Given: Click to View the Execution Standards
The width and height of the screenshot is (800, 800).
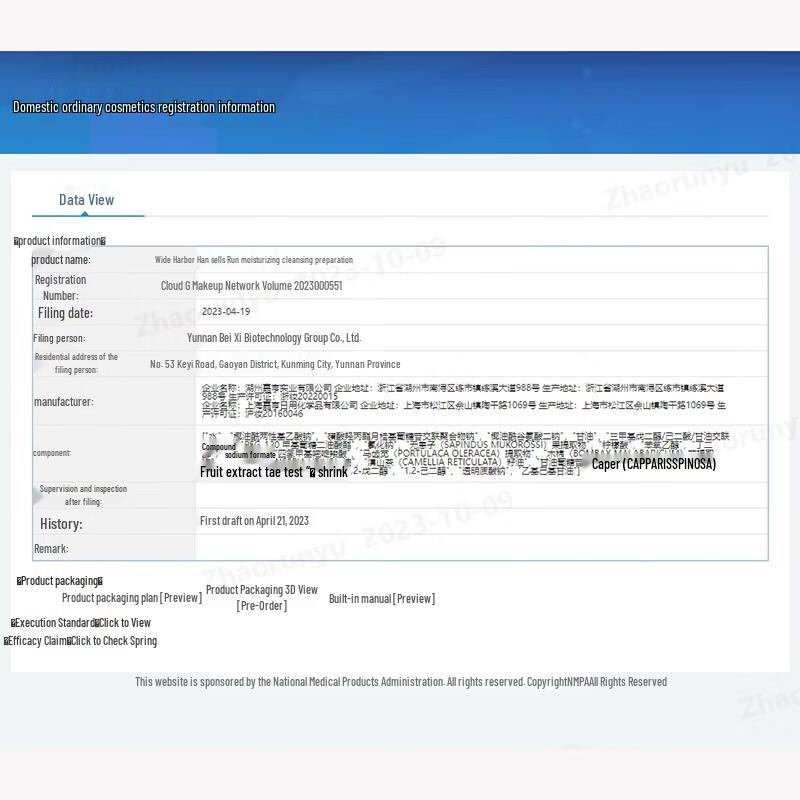Looking at the screenshot, I should tap(124, 623).
